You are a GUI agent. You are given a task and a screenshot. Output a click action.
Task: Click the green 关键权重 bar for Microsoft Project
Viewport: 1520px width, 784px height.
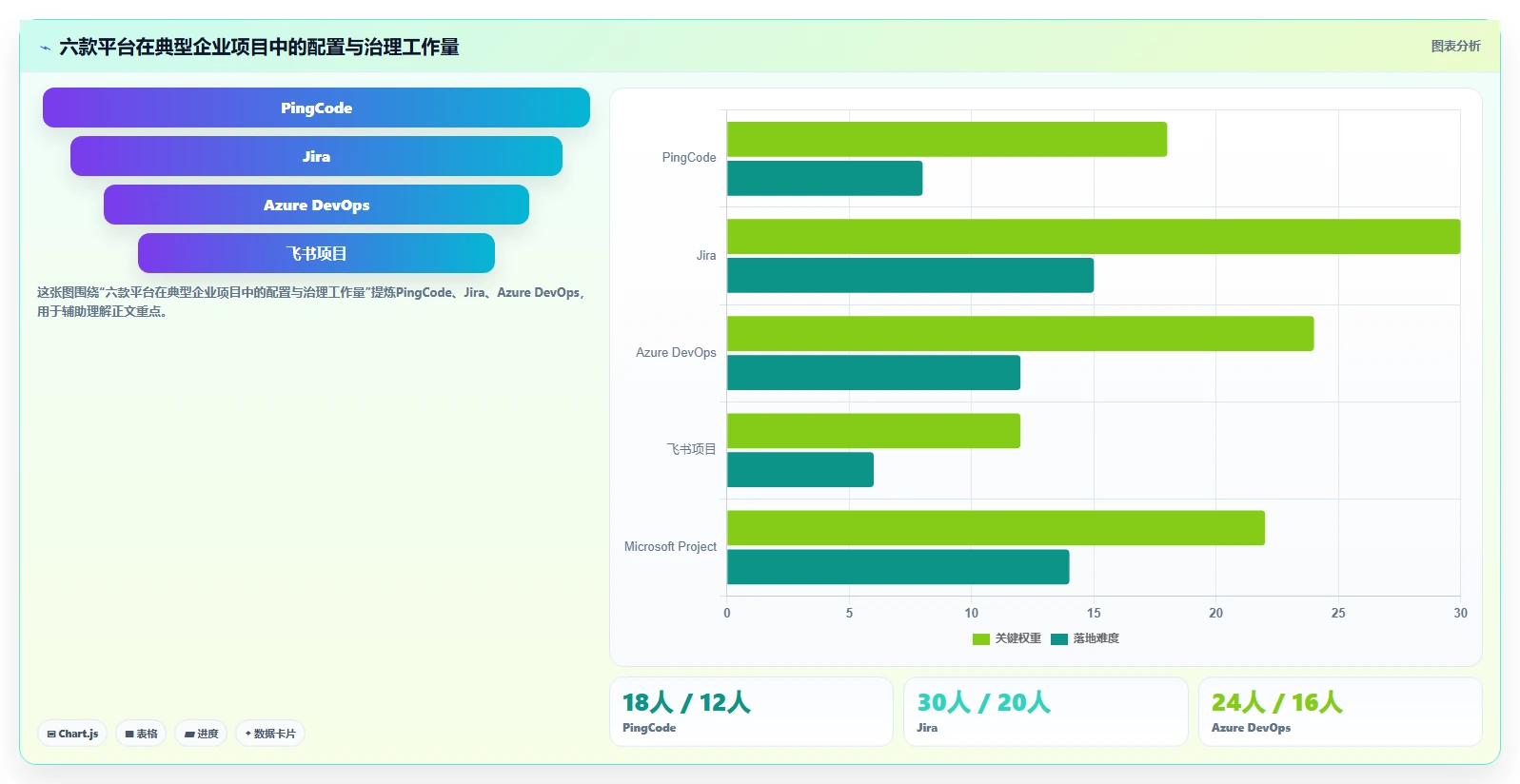pos(996,527)
